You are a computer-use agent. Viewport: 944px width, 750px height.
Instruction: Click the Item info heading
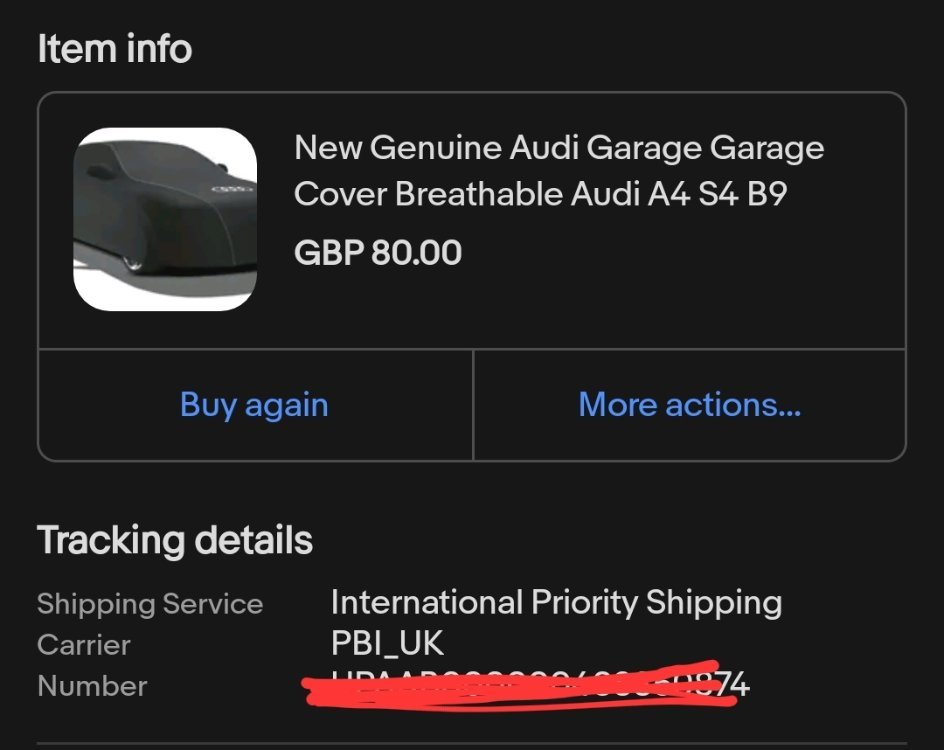pos(114,49)
